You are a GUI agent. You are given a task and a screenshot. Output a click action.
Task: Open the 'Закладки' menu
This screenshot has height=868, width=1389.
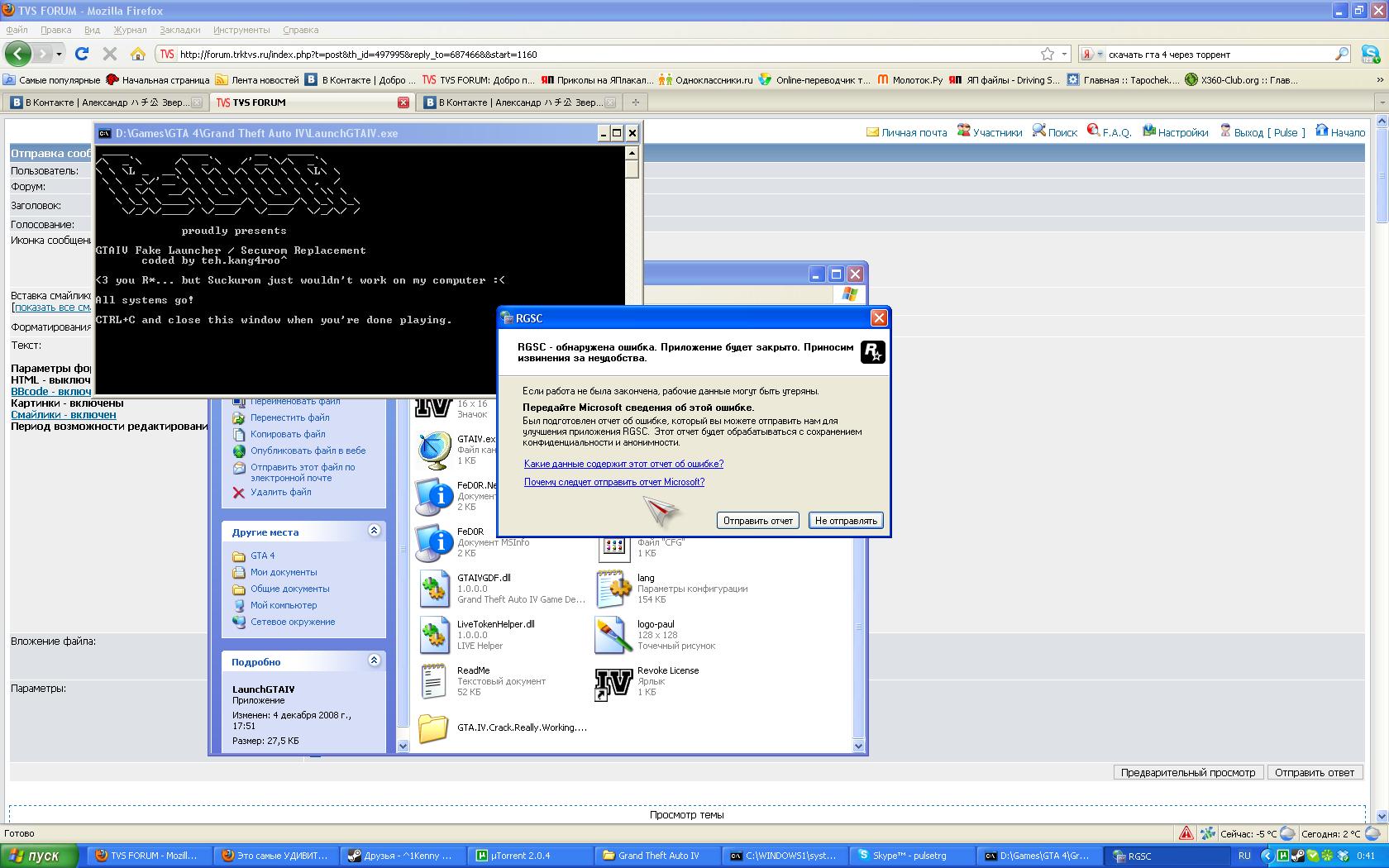click(x=179, y=30)
